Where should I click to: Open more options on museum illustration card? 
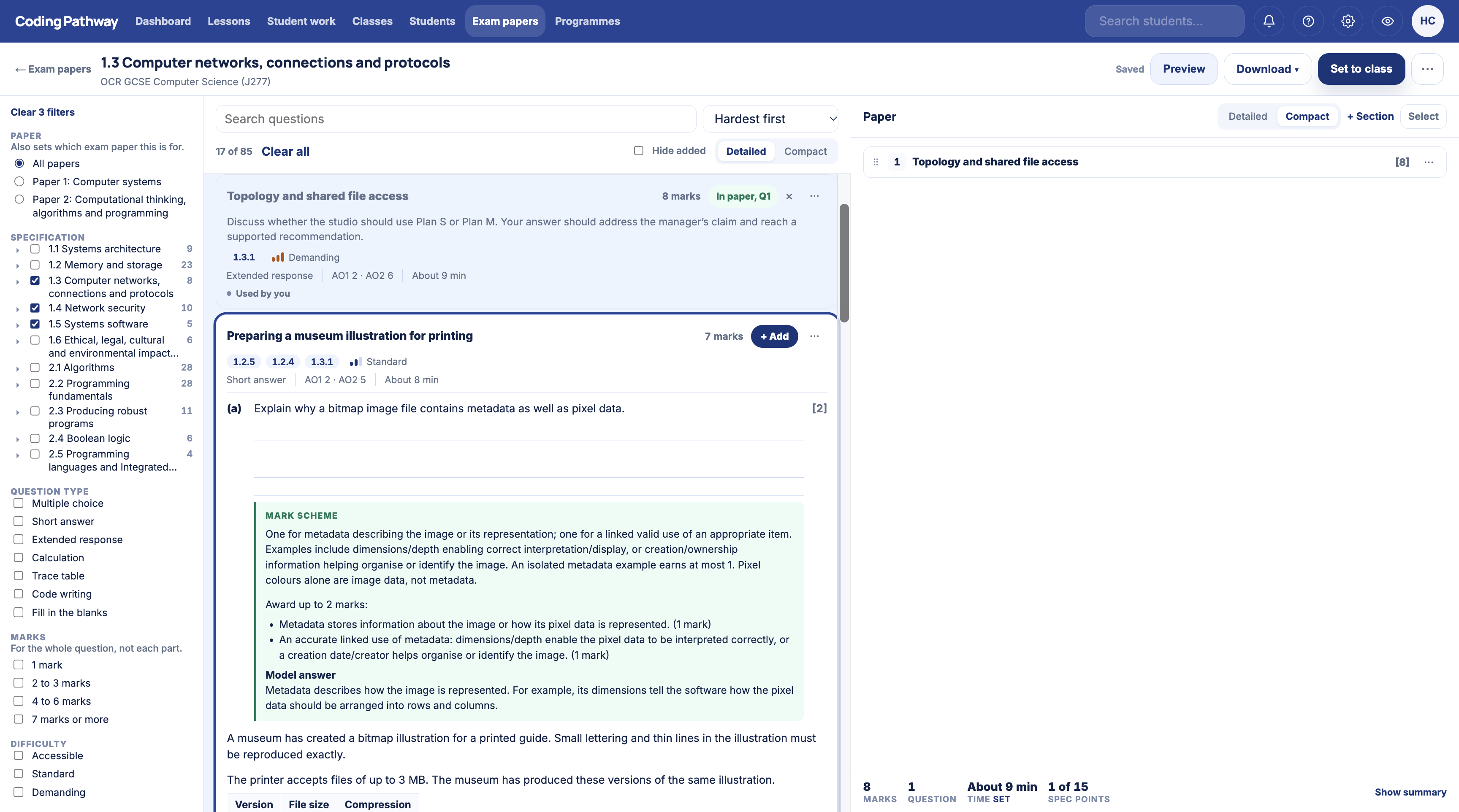tap(814, 336)
